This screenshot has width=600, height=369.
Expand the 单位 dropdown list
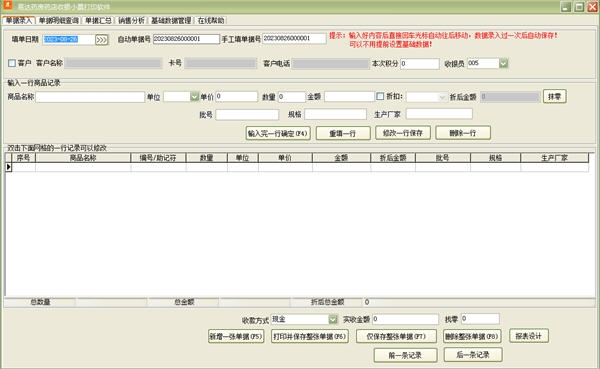[194, 96]
